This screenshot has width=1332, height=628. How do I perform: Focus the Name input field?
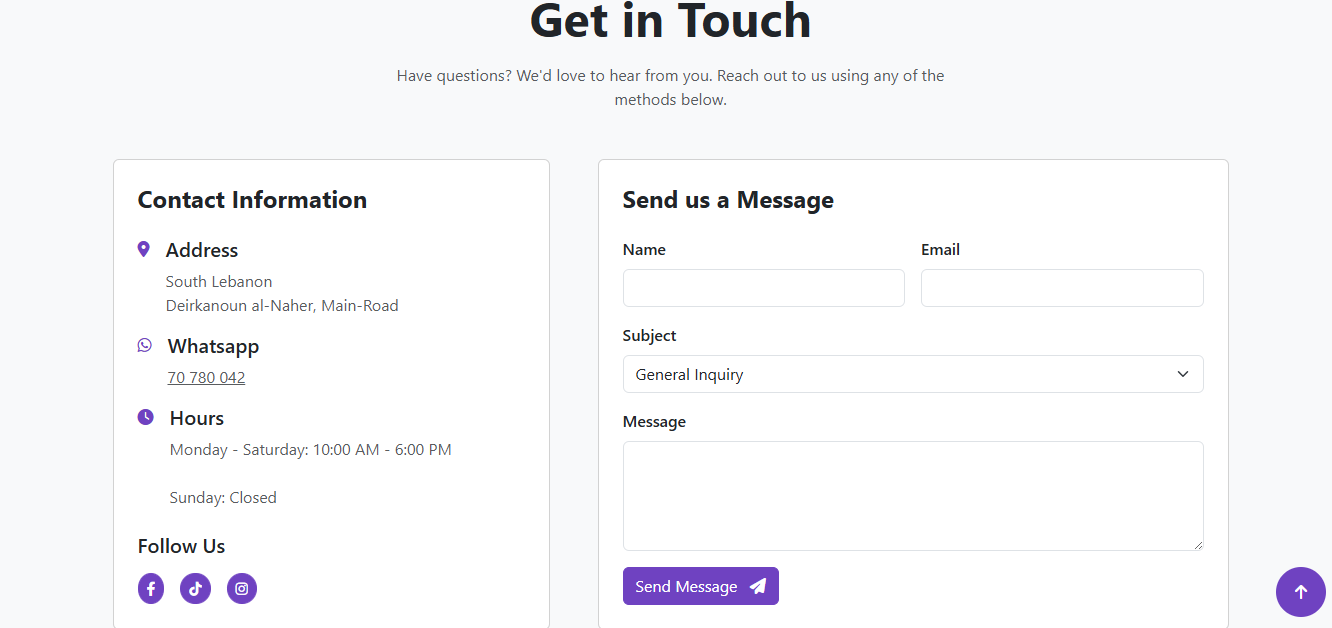[763, 288]
